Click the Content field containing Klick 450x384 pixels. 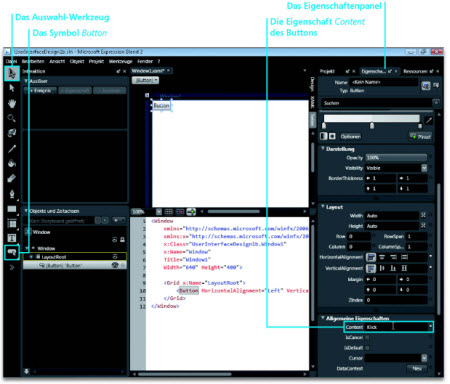pos(396,327)
